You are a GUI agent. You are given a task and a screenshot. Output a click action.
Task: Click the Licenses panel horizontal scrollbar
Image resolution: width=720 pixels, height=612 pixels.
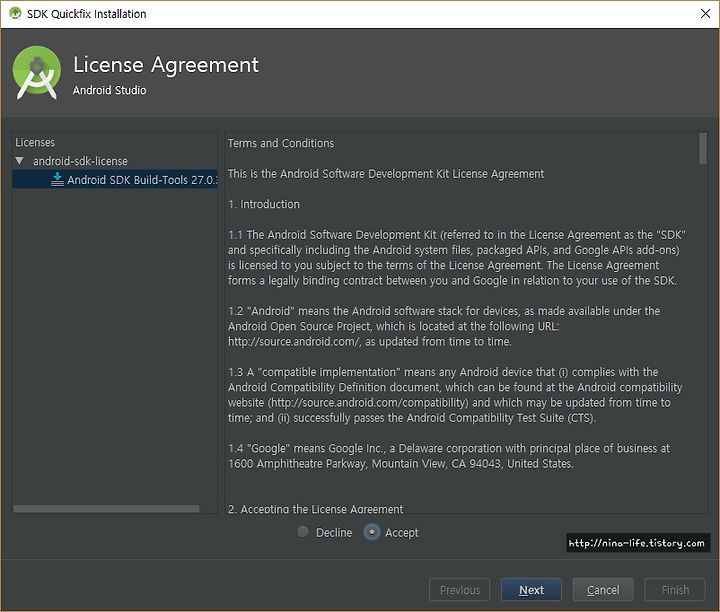pyautogui.click(x=106, y=508)
